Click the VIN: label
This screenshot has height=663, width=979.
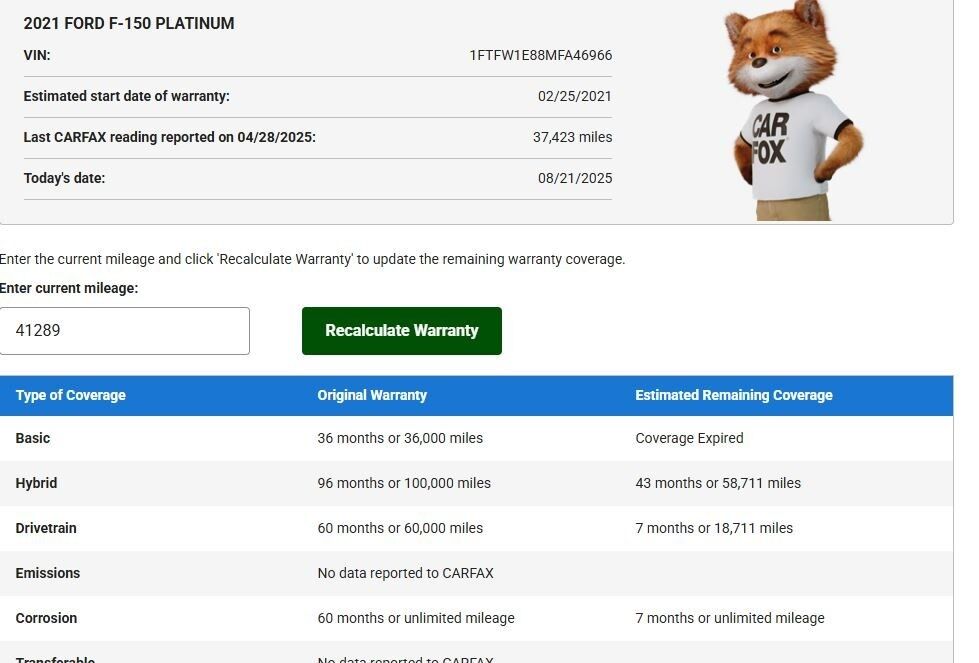pos(37,55)
